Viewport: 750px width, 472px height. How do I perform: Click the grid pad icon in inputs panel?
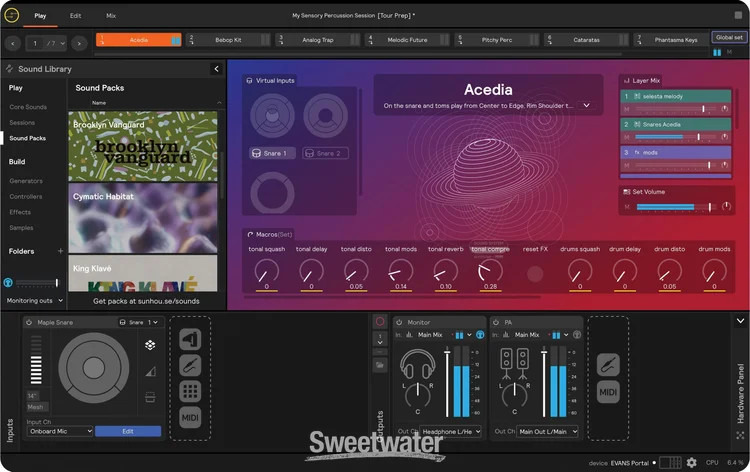[190, 391]
